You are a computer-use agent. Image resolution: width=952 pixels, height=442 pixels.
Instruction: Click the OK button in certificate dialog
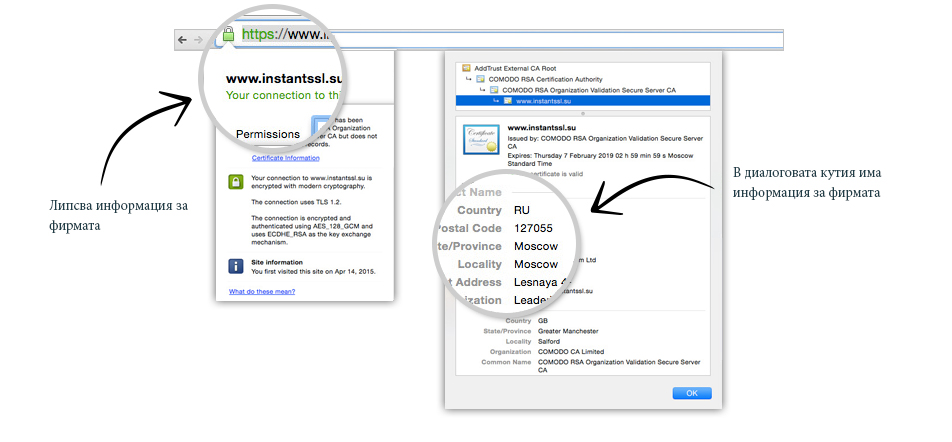click(x=692, y=393)
